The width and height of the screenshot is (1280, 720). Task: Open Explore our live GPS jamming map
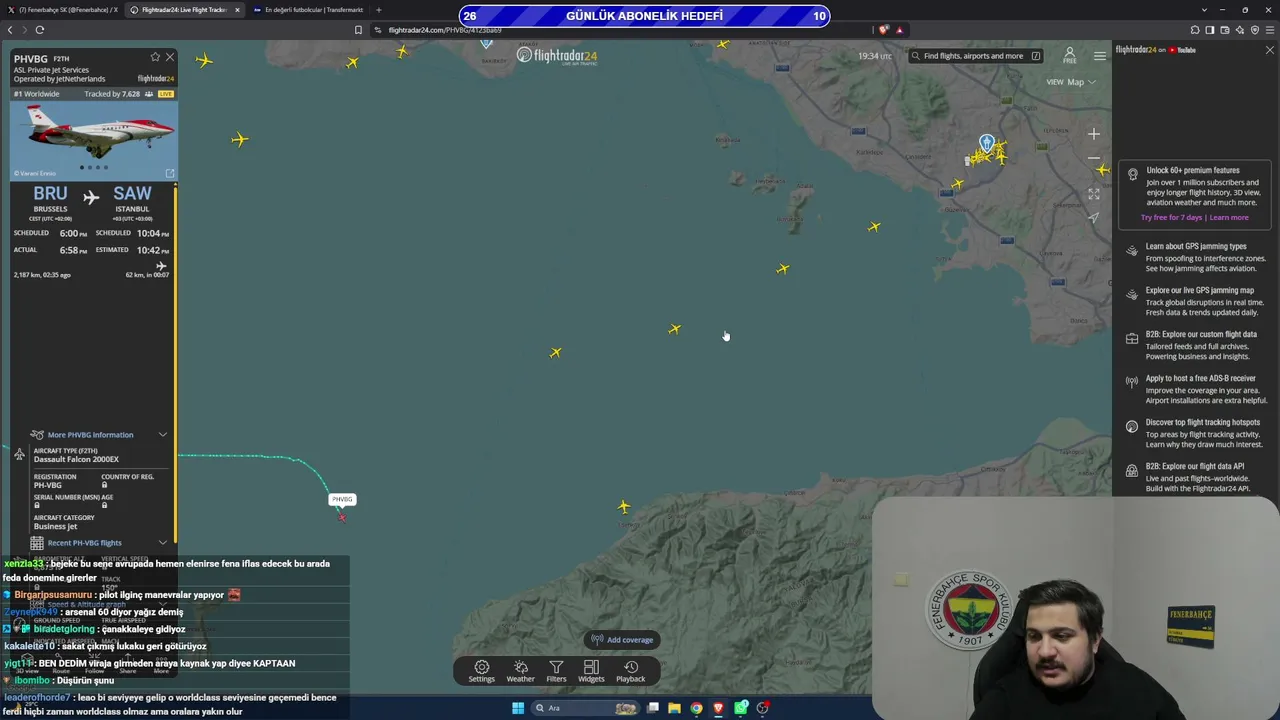coord(1195,302)
